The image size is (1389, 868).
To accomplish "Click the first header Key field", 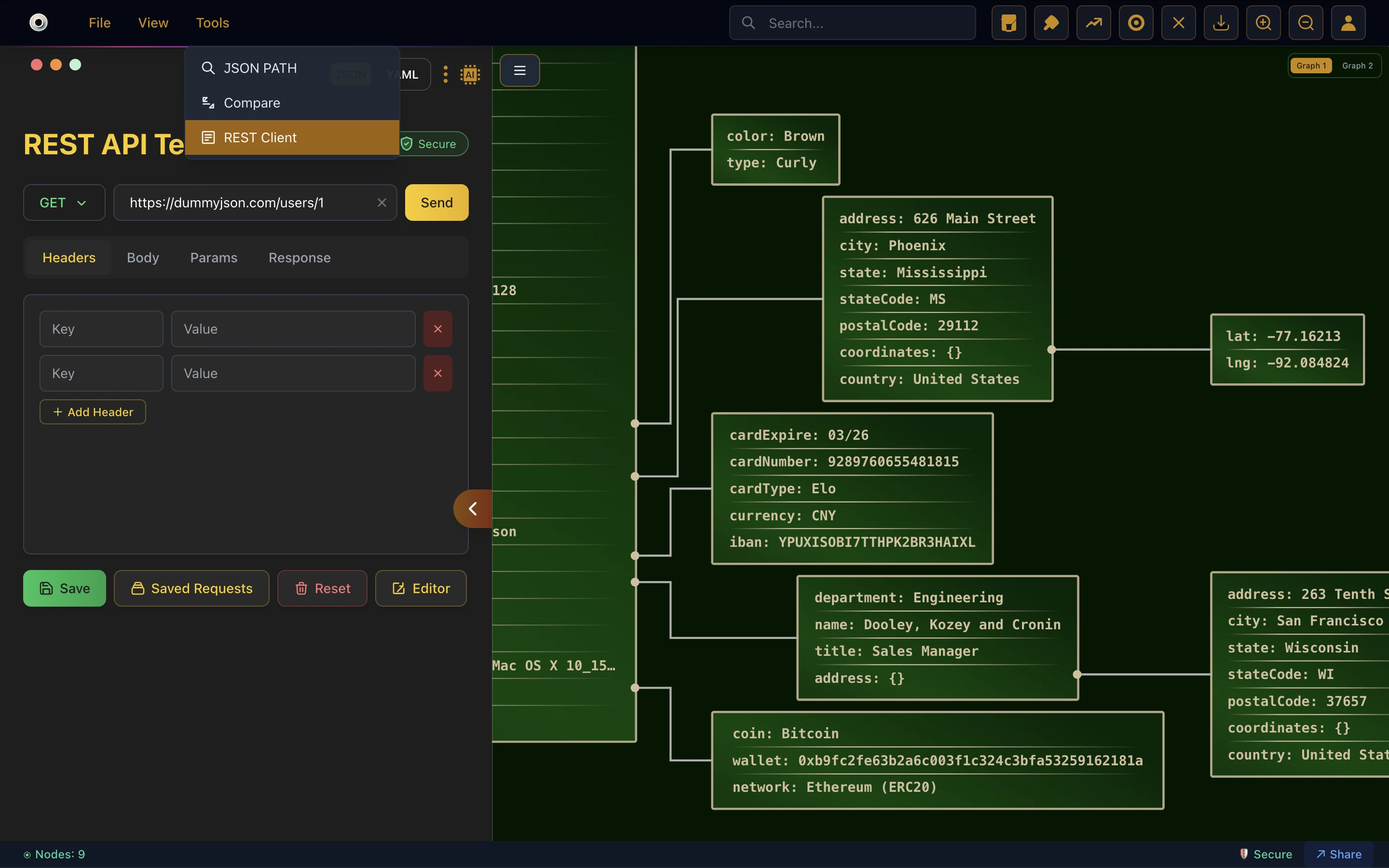I will tap(101, 329).
